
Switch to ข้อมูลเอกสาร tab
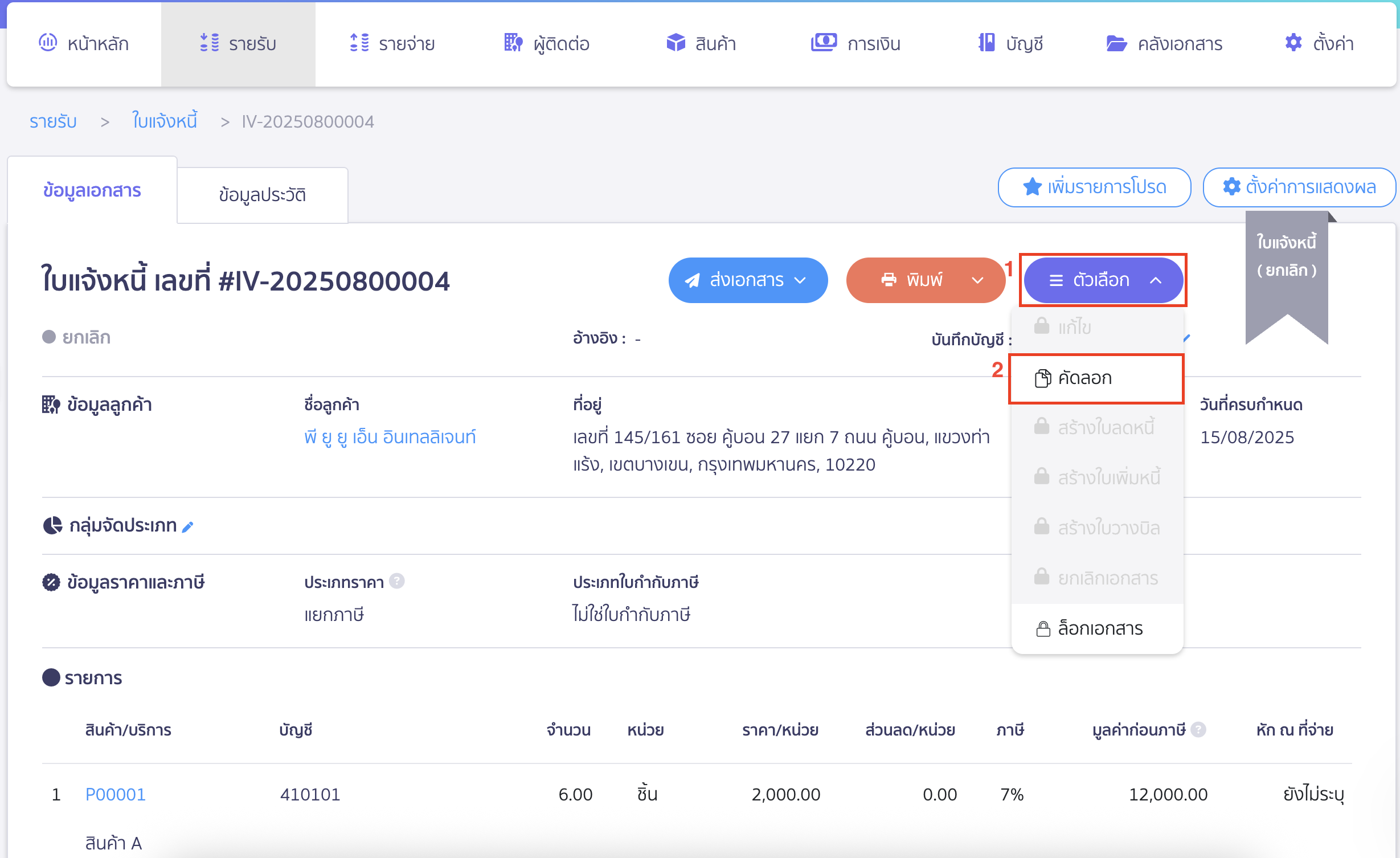pos(92,190)
